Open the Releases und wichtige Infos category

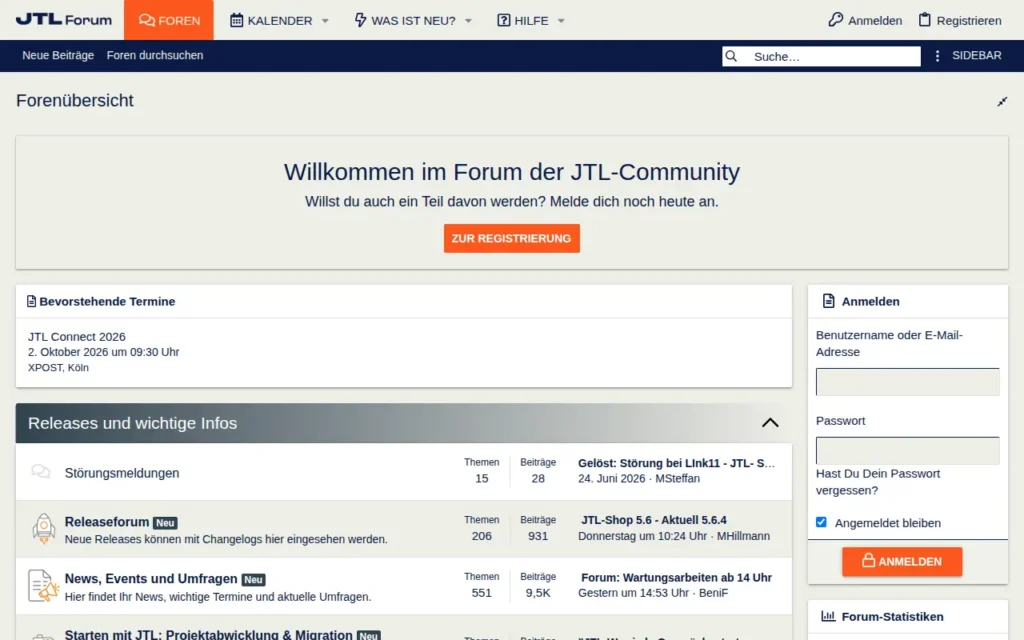coord(133,423)
